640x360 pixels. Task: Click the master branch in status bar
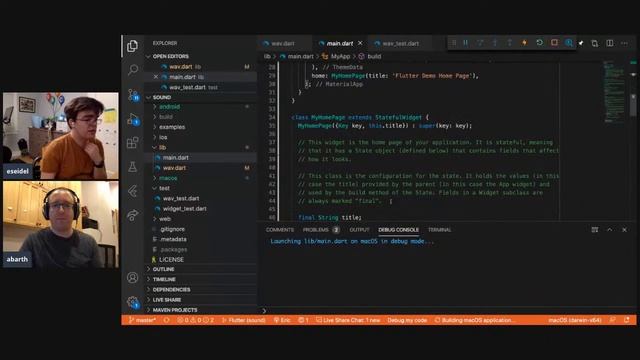coord(142,320)
